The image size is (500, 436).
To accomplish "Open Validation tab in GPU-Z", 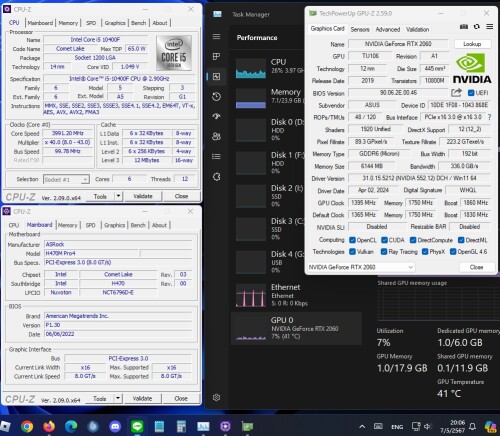I will coord(417,29).
